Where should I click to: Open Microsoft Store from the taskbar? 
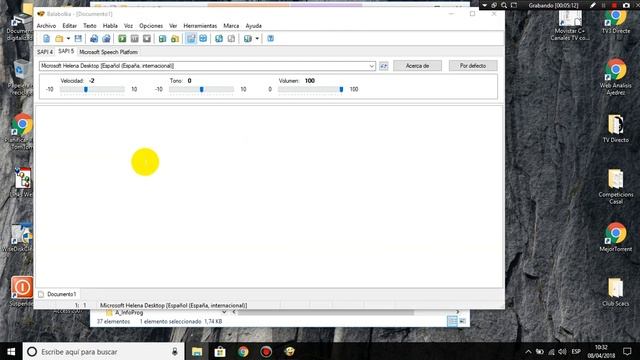(x=220, y=351)
